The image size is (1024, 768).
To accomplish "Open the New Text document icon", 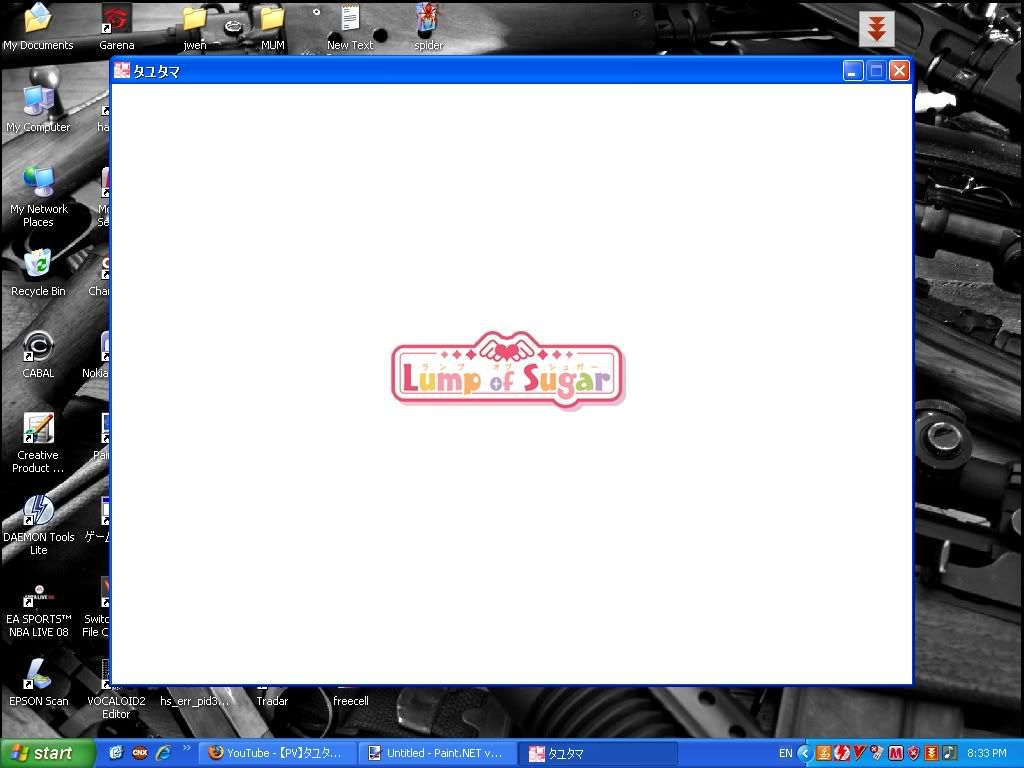I will (350, 26).
